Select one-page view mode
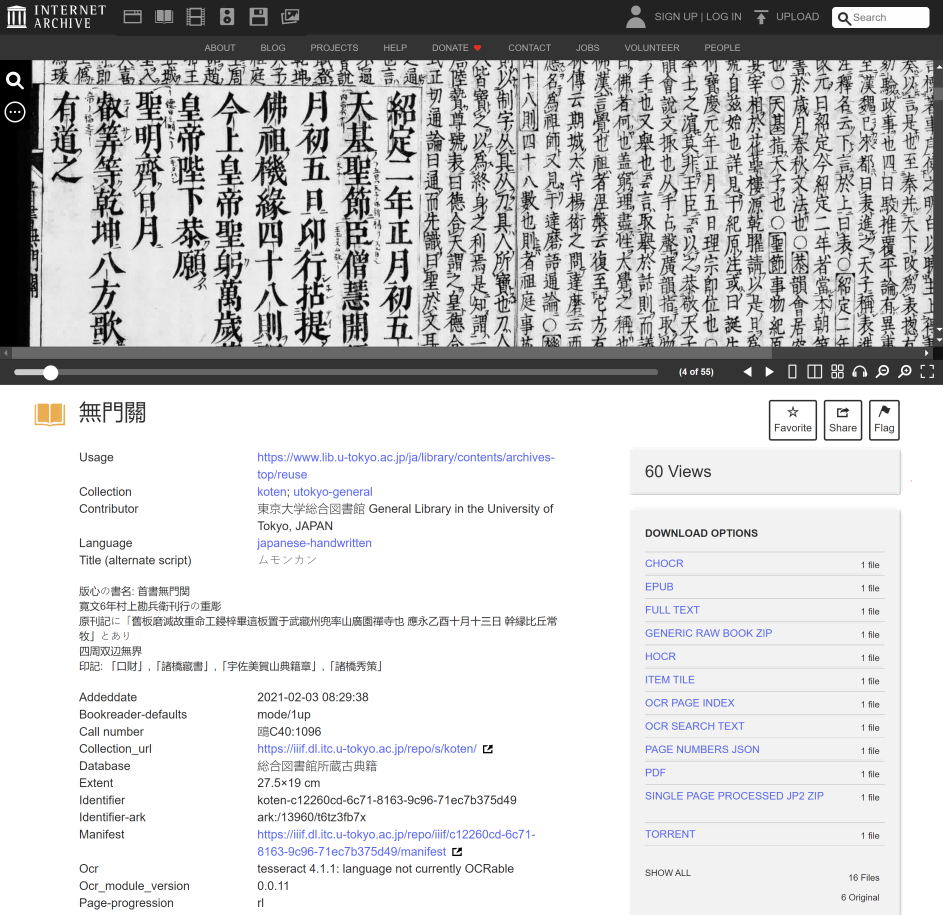Viewport: 943px width, 915px height. 792,371
